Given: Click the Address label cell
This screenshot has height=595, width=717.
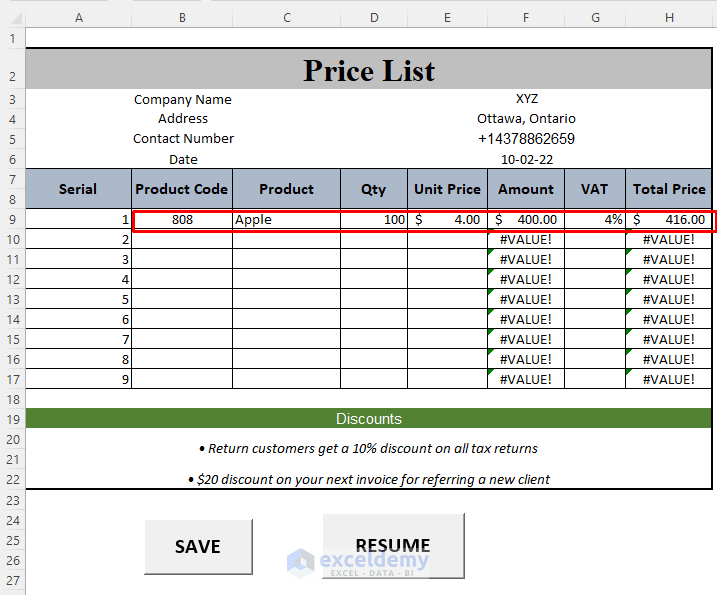Looking at the screenshot, I should click(182, 119).
